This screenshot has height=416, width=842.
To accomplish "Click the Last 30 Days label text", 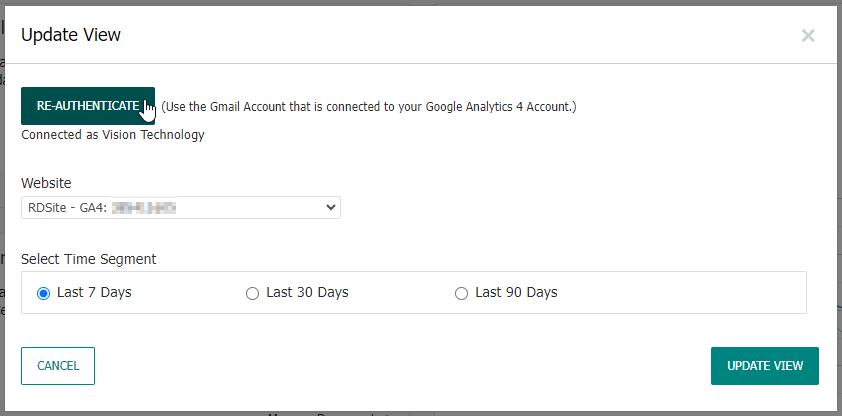I will tap(307, 293).
